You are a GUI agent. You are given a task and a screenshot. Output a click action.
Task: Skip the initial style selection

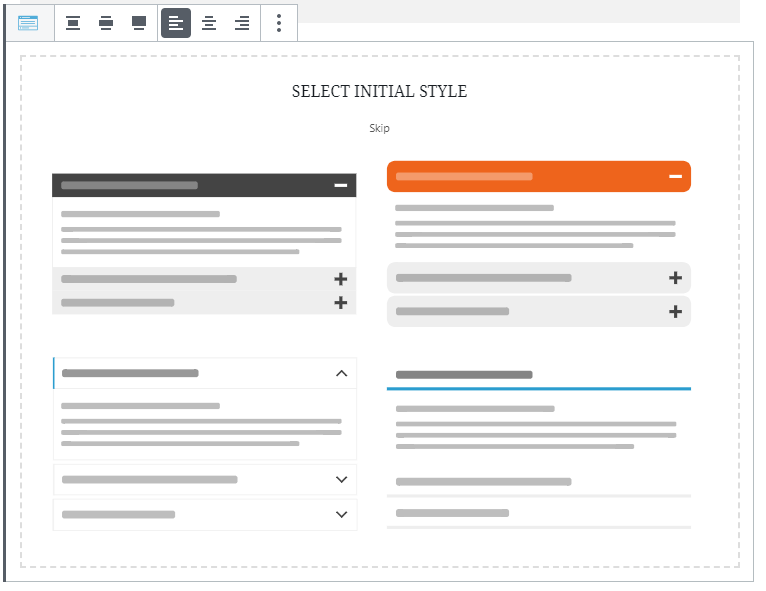[379, 128]
